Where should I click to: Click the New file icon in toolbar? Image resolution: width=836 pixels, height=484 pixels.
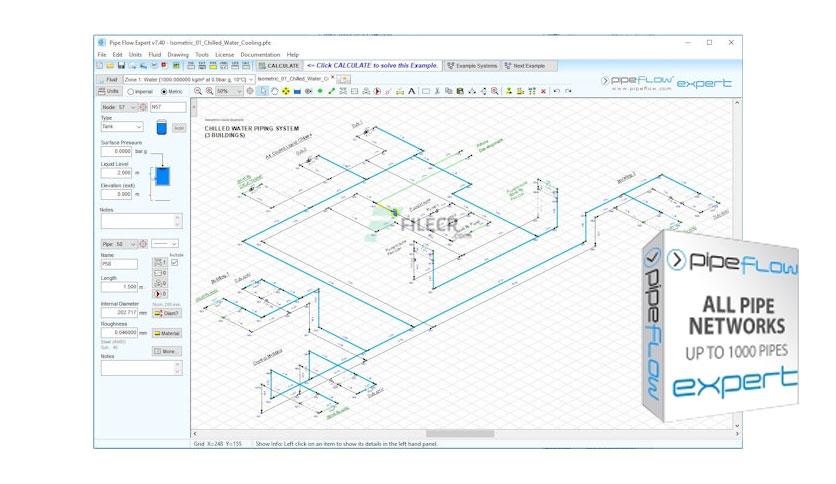[99, 66]
